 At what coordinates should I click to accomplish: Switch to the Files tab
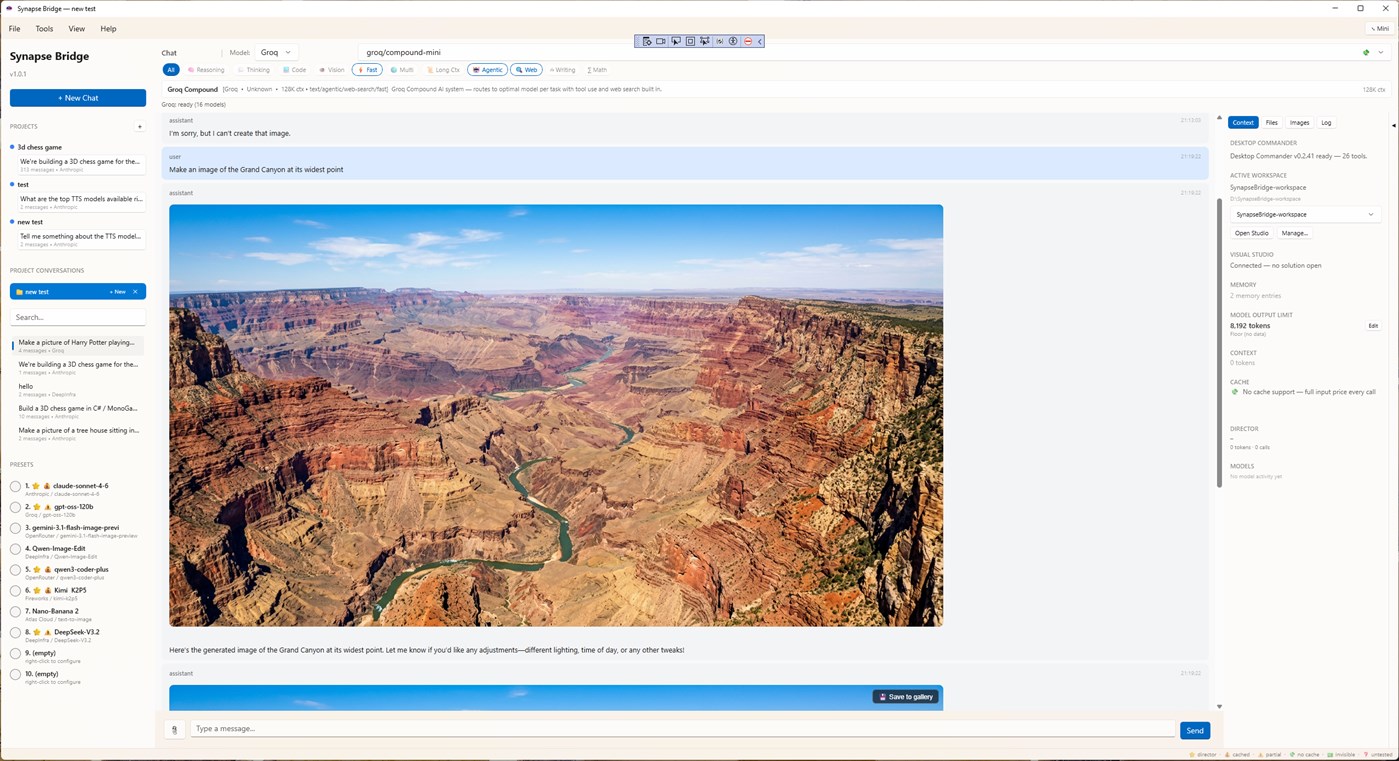tap(1271, 123)
